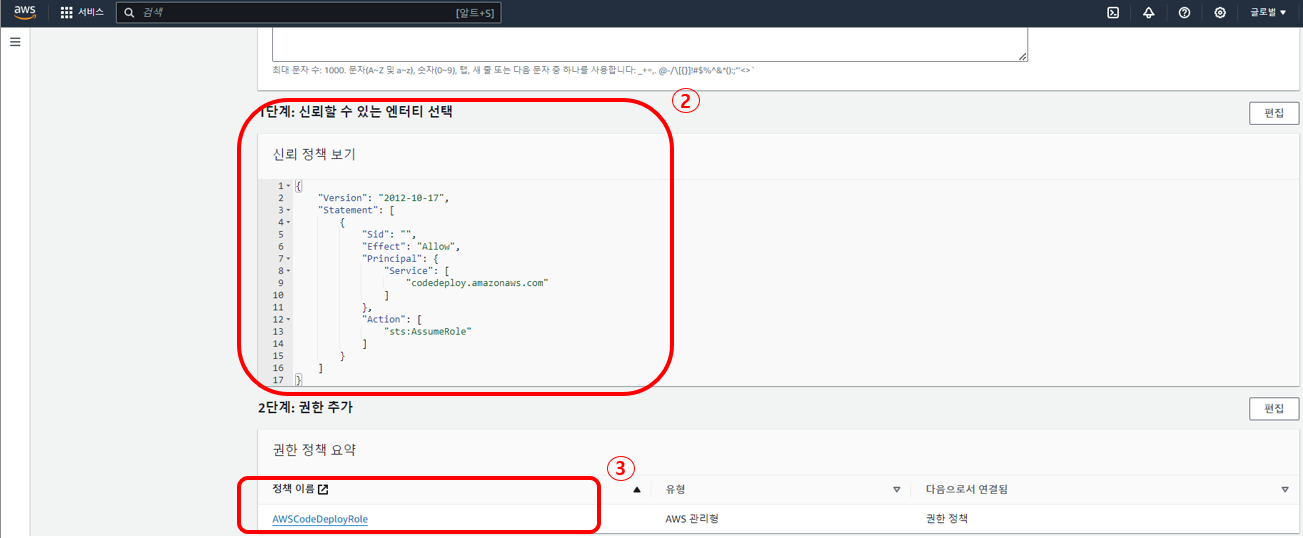Collapse the fold arrow on line 4
This screenshot has width=1303, height=538.
(x=288, y=222)
